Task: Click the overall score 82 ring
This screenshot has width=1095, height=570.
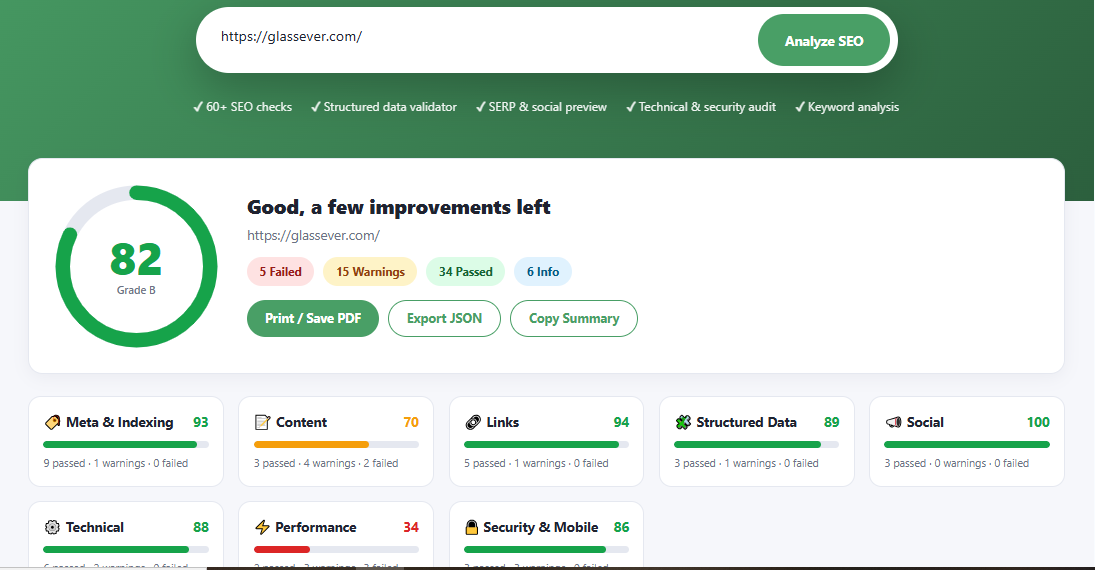Action: pyautogui.click(x=136, y=266)
